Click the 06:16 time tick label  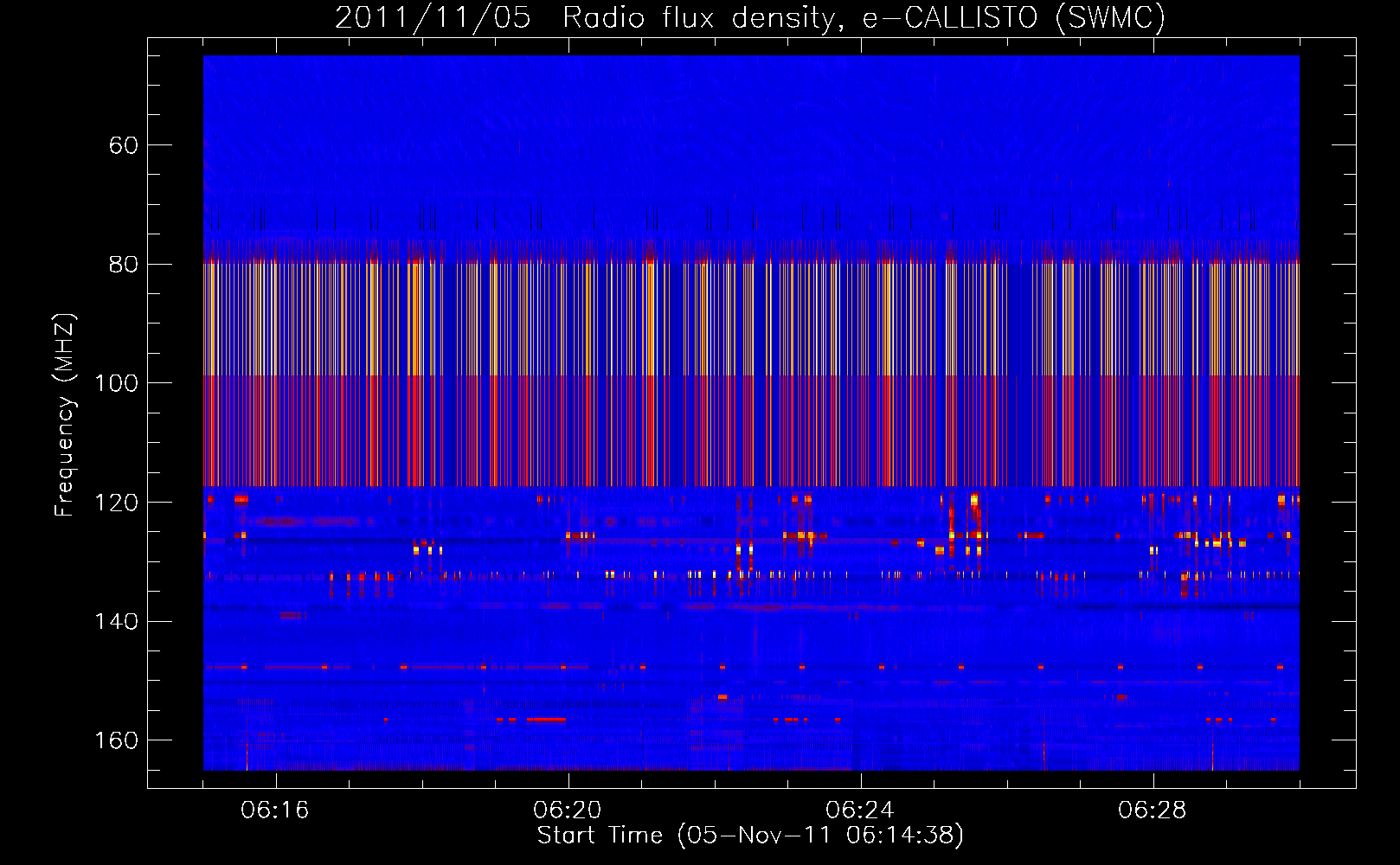tap(275, 810)
